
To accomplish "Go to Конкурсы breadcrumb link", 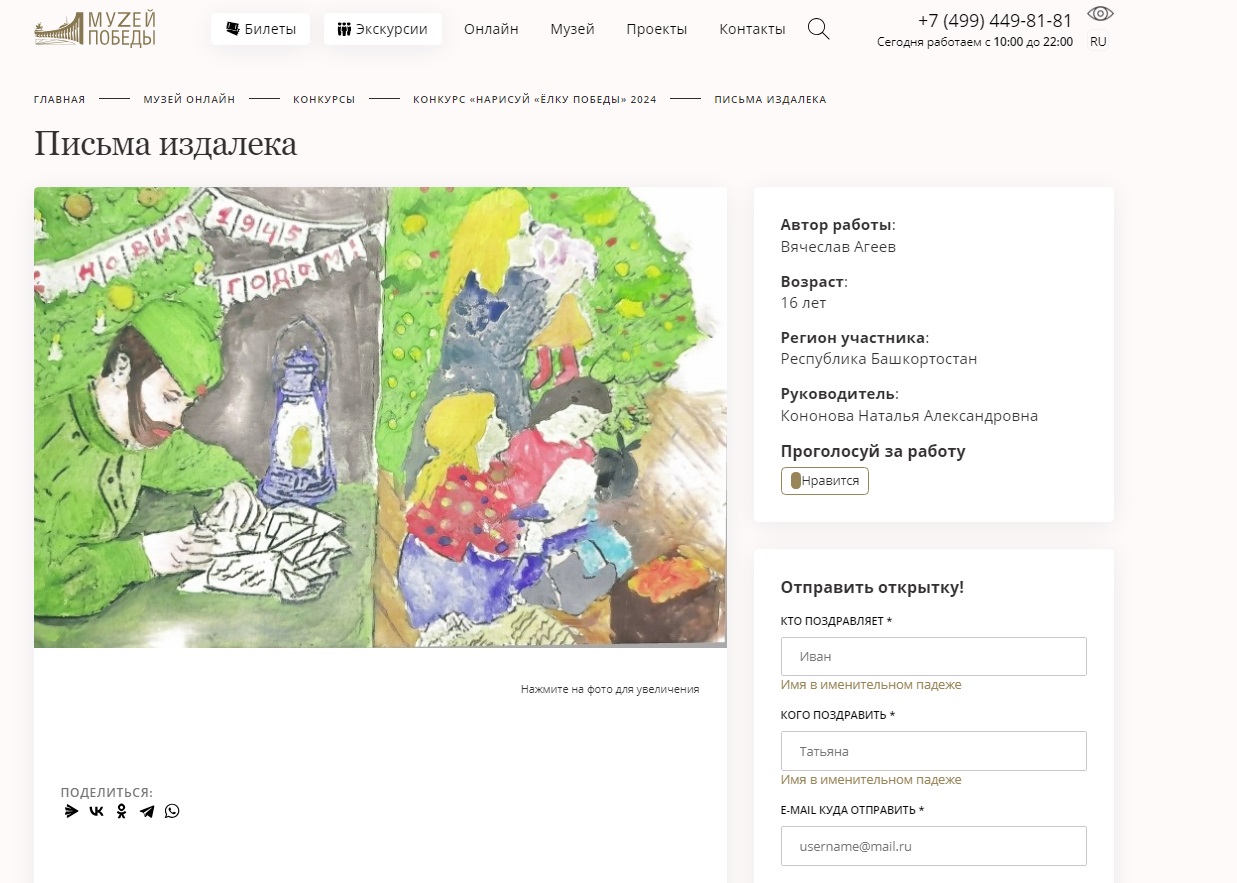I will (x=324, y=99).
